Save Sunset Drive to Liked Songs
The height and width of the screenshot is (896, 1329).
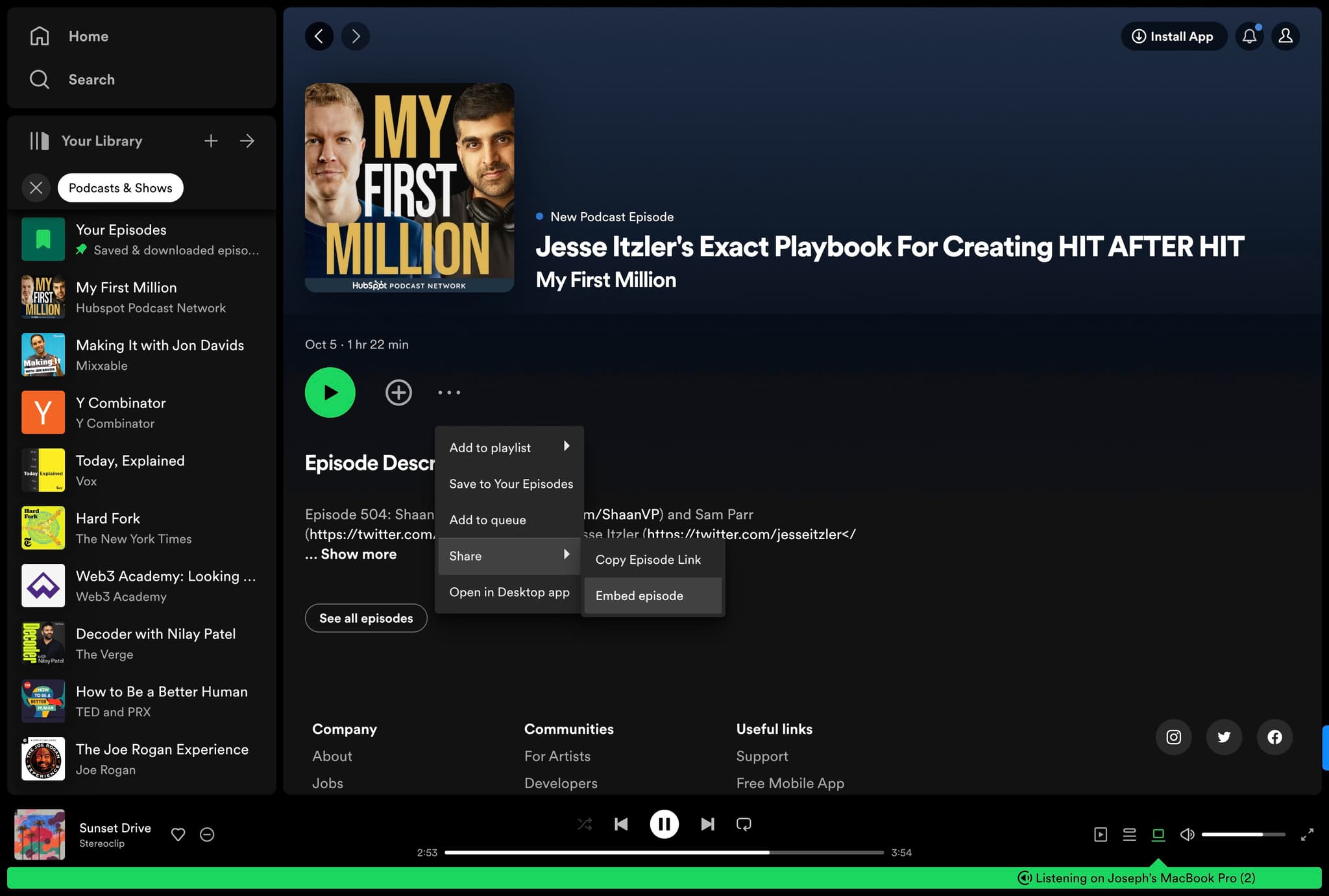tap(178, 834)
